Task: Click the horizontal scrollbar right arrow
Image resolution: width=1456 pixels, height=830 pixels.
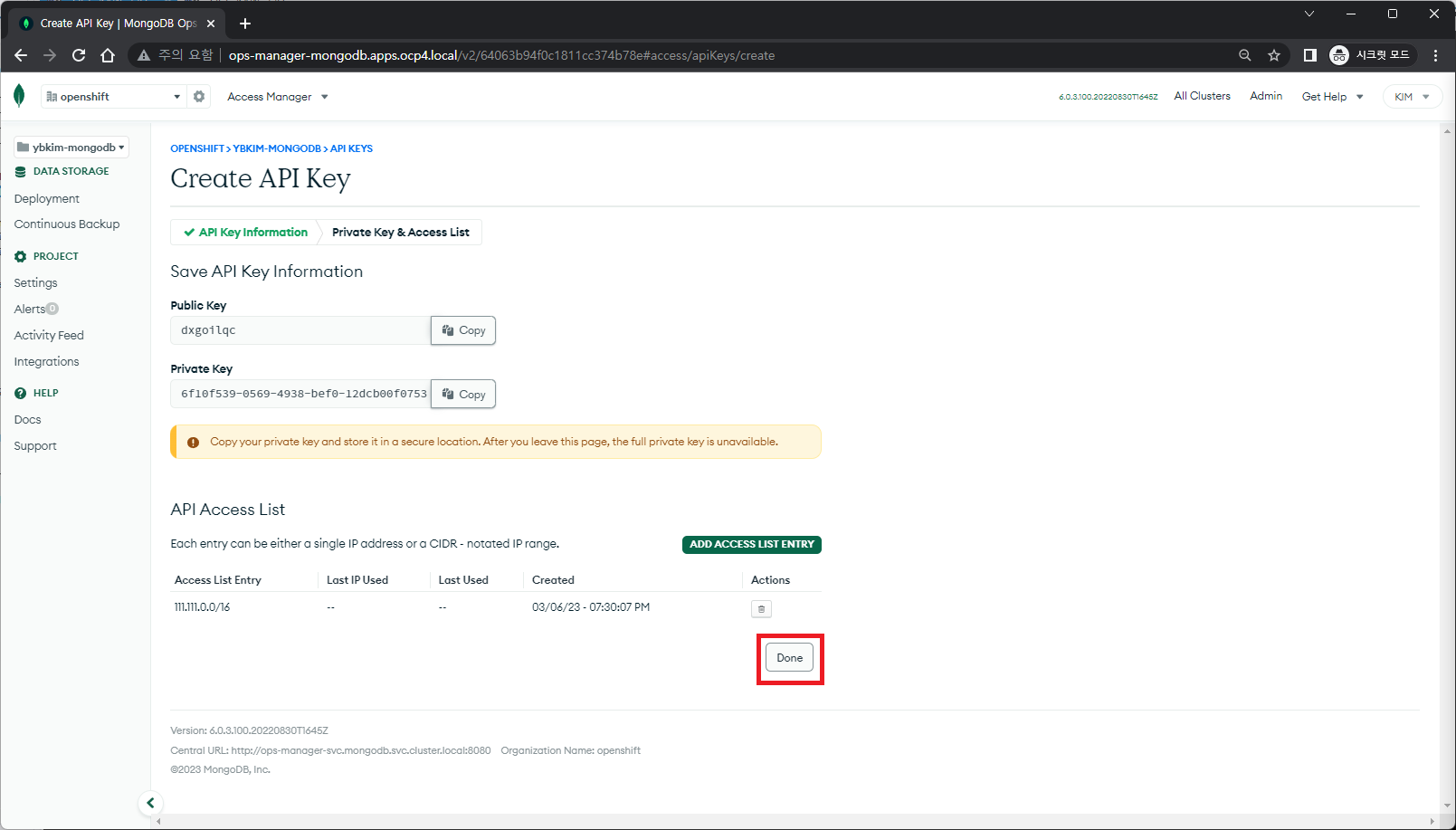Action: 1432,822
